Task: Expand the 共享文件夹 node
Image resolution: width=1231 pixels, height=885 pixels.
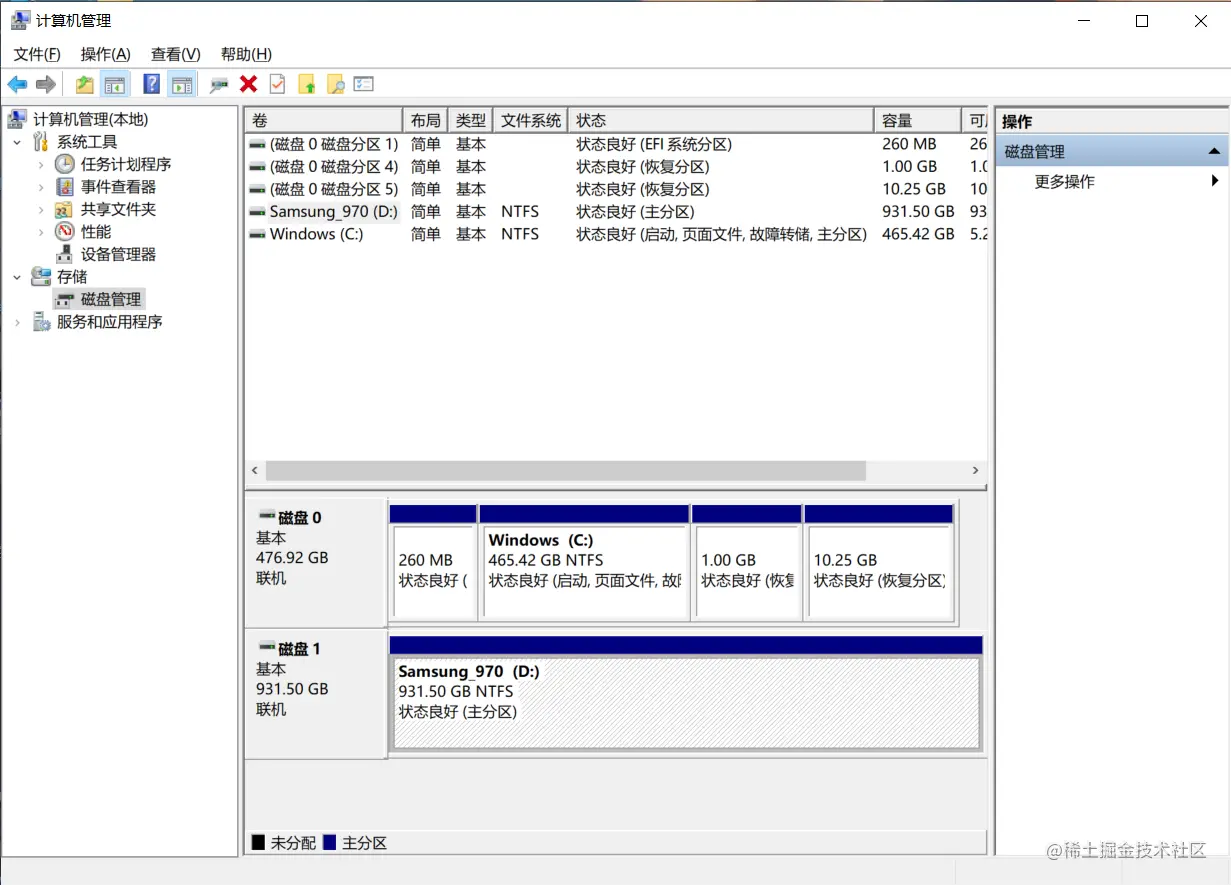Action: 41,210
